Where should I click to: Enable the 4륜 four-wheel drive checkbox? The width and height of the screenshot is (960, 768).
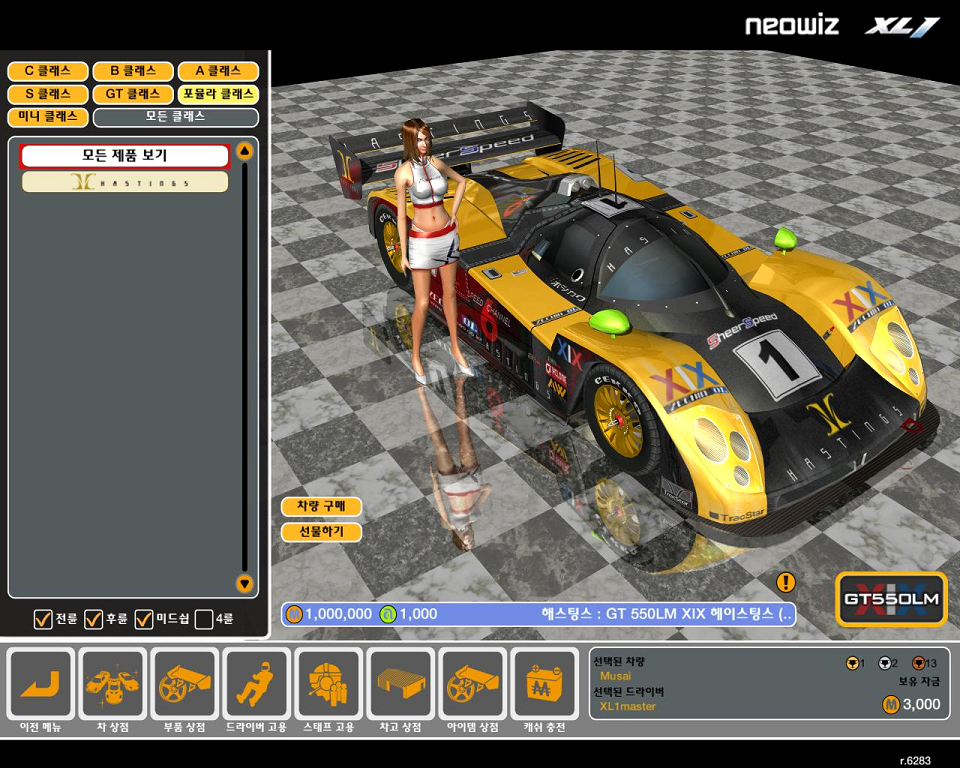[x=204, y=619]
